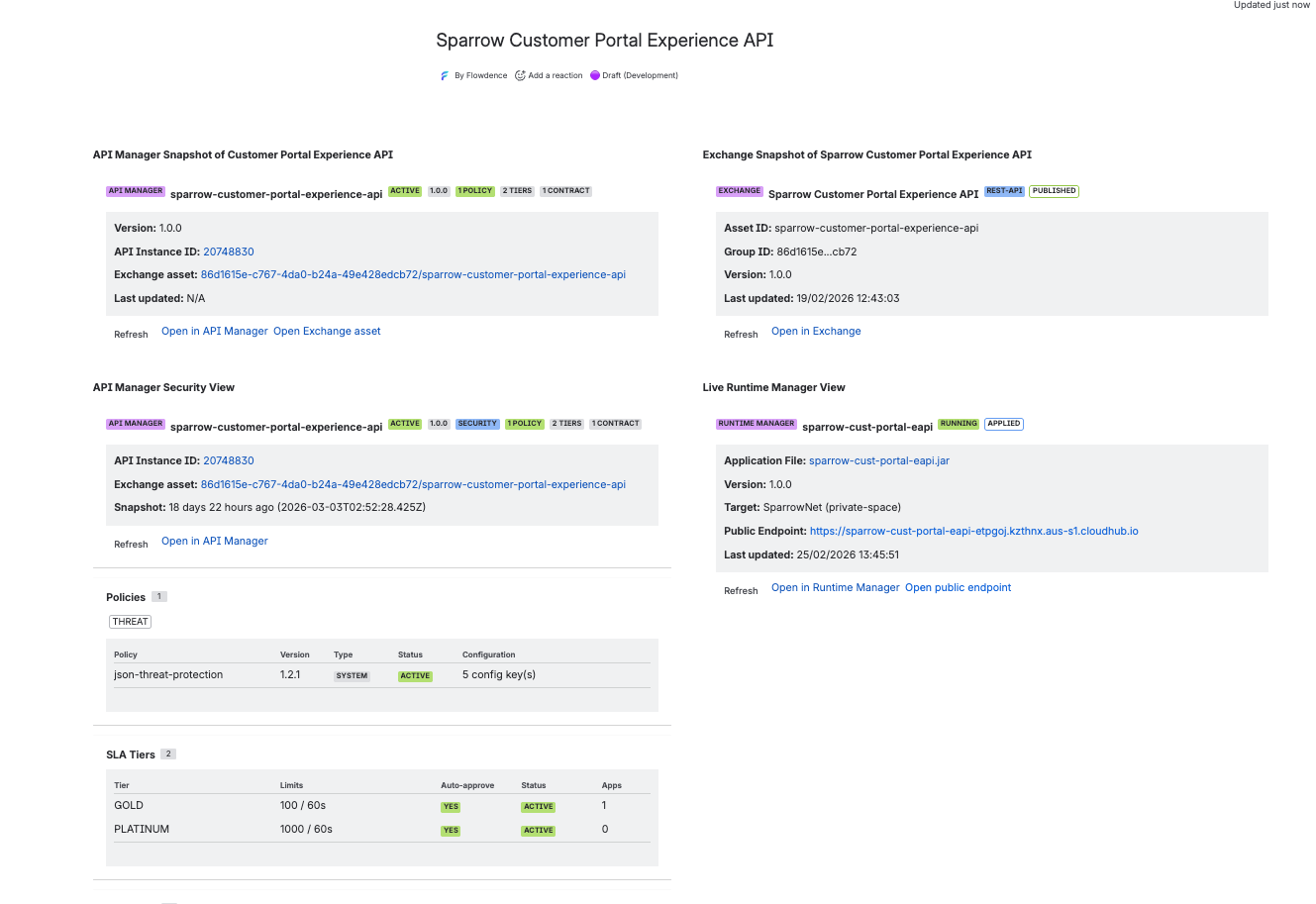
Task: Expand the 2 TIERS badge on the API card
Action: (516, 190)
